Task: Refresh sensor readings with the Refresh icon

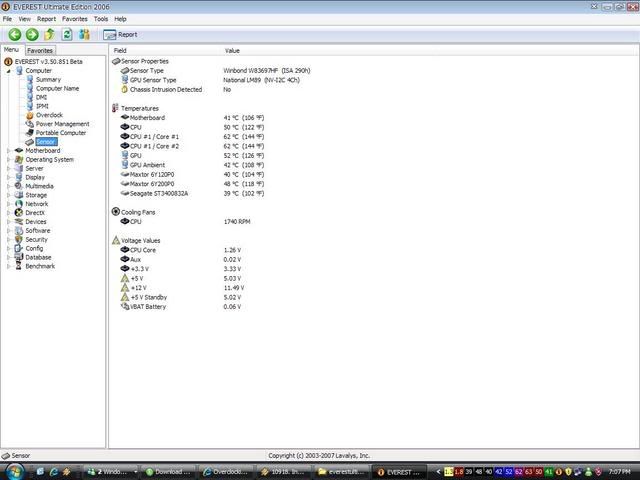Action: pyautogui.click(x=67, y=34)
